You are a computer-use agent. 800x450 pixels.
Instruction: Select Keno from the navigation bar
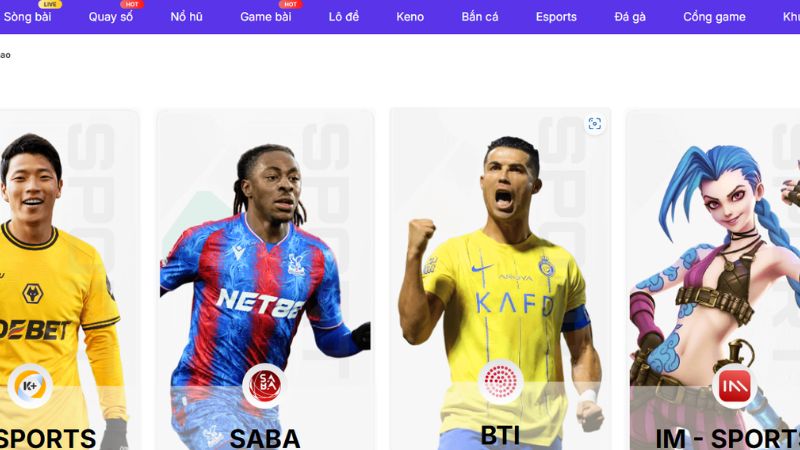[410, 17]
